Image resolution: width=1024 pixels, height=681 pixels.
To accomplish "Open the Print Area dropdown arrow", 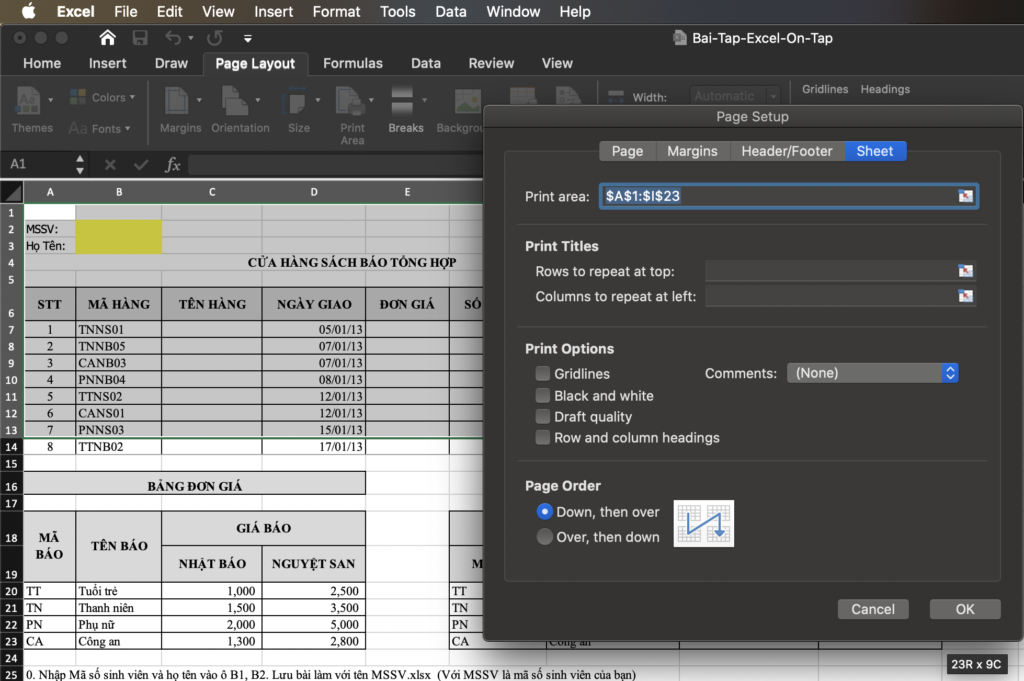I will [372, 100].
